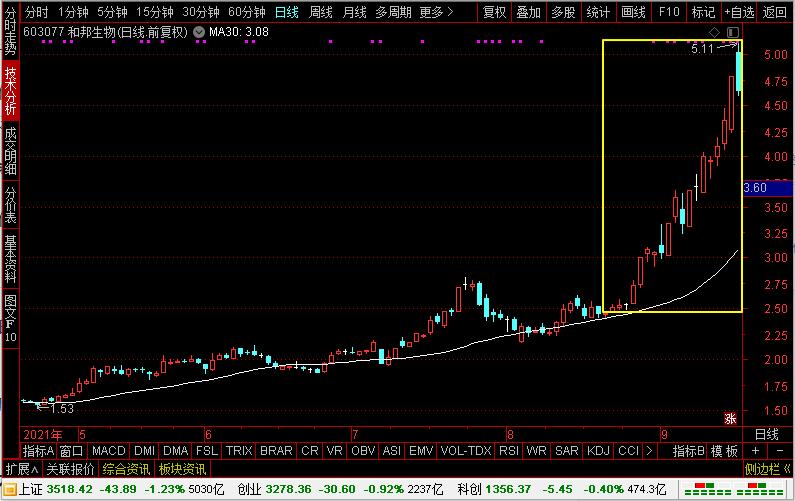Open the 板块资讯 tab
795x501 pixels.
tap(182, 469)
